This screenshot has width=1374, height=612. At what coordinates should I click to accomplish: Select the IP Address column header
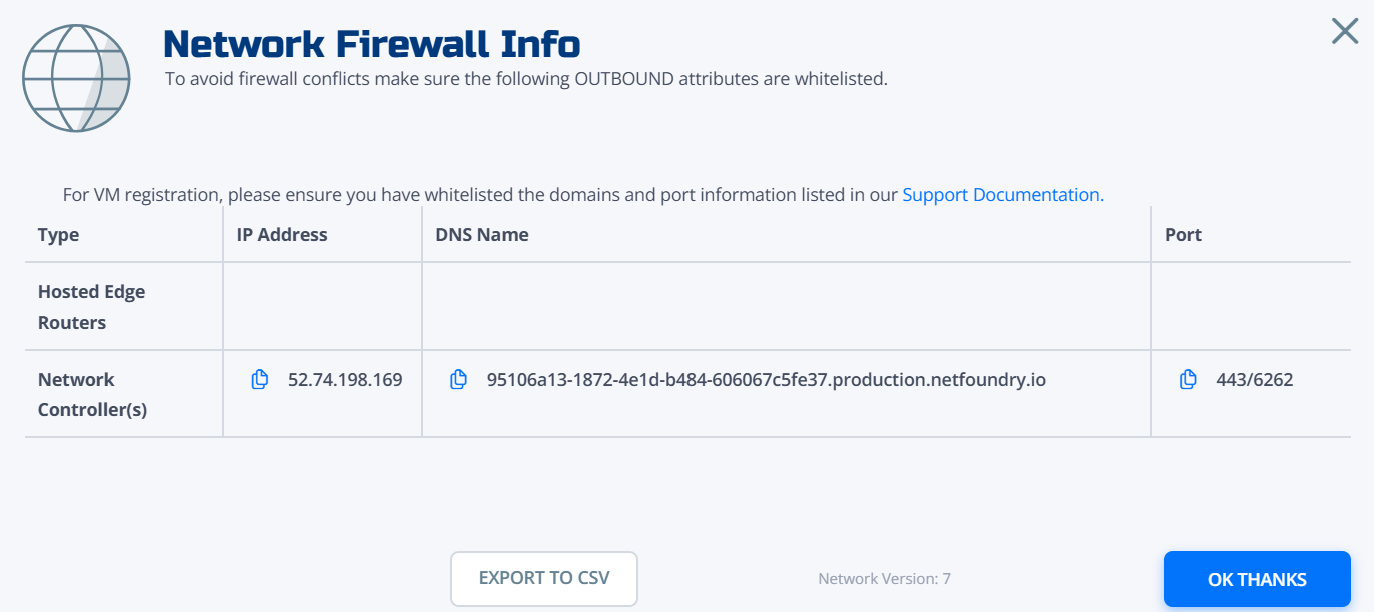[x=282, y=235]
